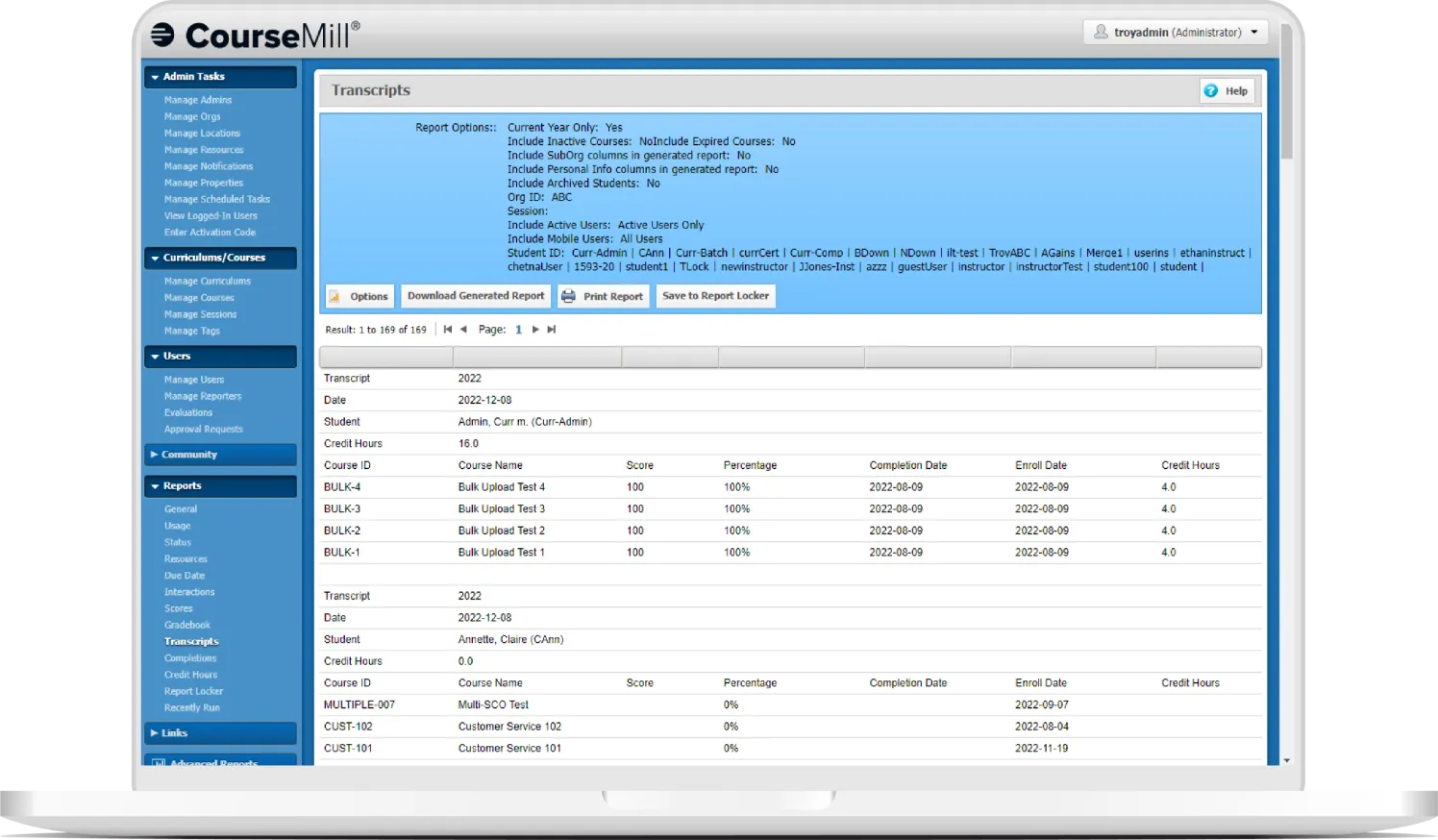
Task: Open Manage Users
Action: (194, 380)
